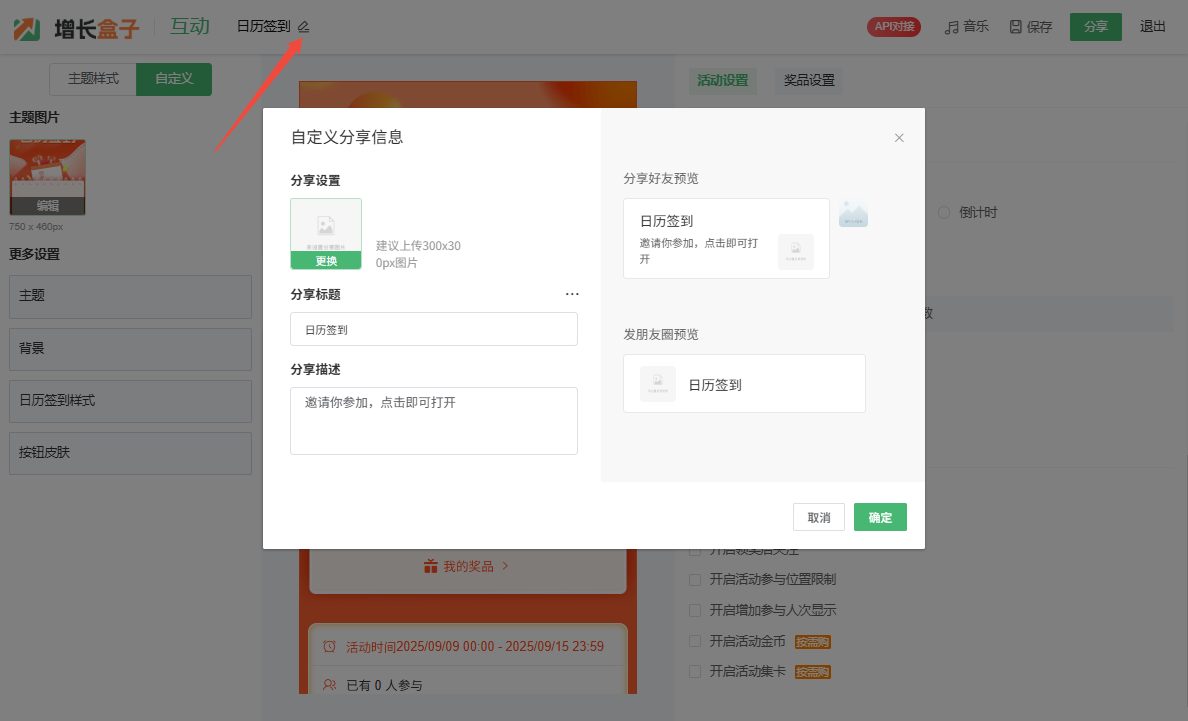Select the 倒计时 radio button

(x=943, y=212)
